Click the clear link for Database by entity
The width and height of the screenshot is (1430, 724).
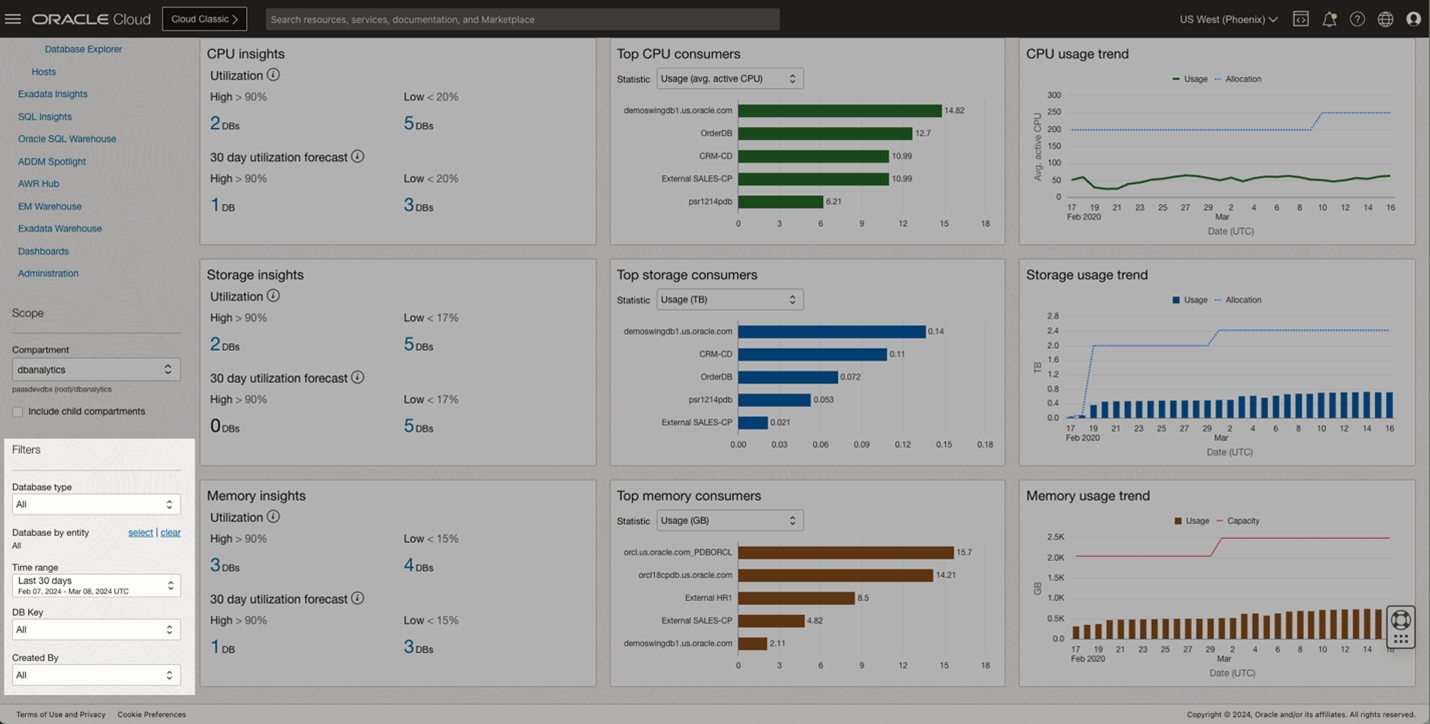[x=171, y=533]
